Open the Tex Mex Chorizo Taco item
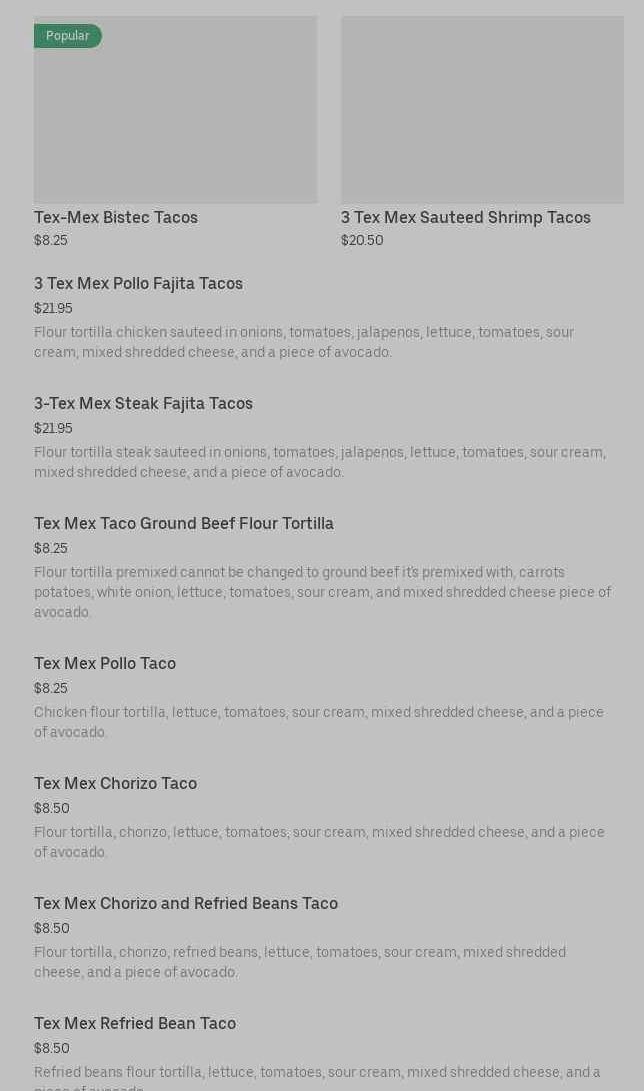Viewport: 644px width, 1091px height. tap(115, 784)
